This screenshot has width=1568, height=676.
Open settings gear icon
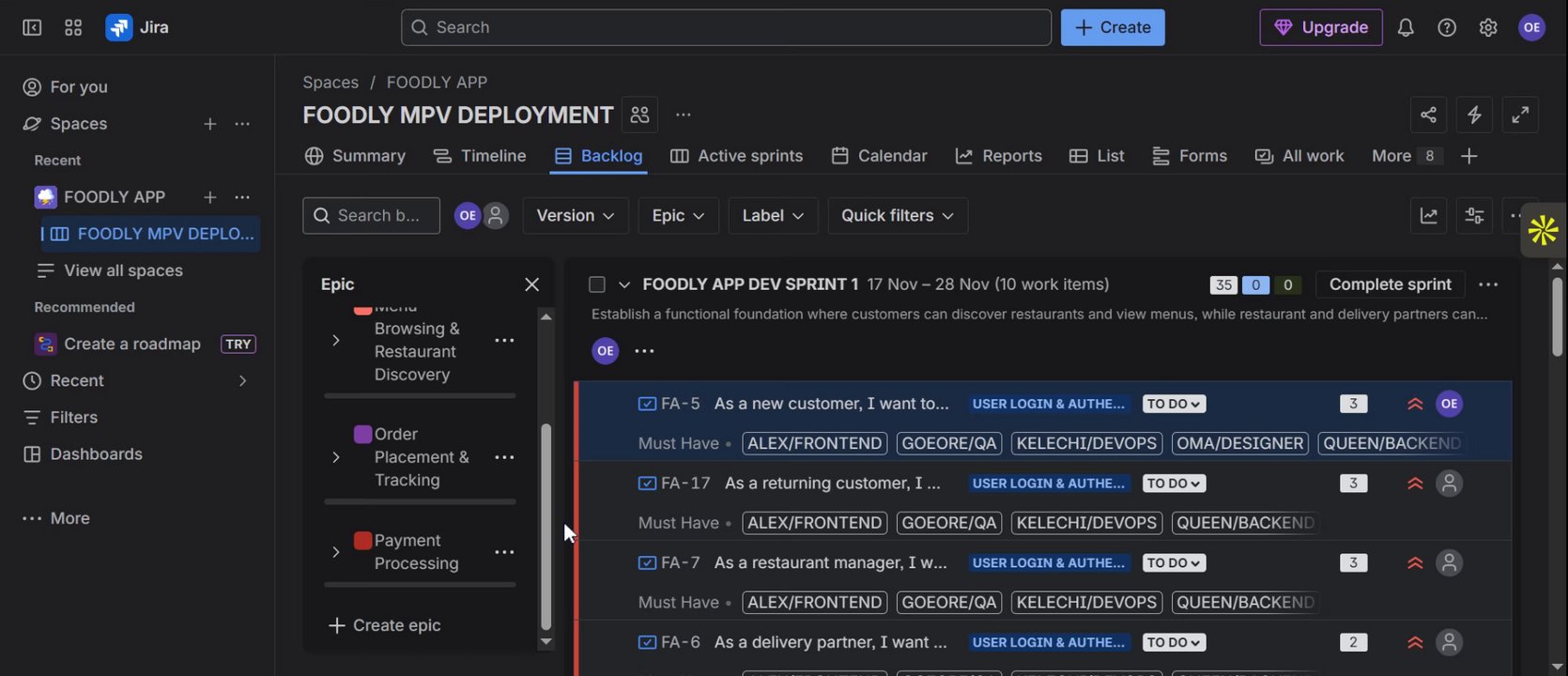(x=1488, y=27)
